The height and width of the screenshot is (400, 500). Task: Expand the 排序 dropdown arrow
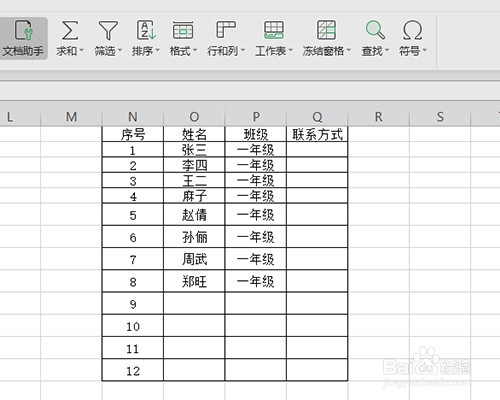pos(157,51)
